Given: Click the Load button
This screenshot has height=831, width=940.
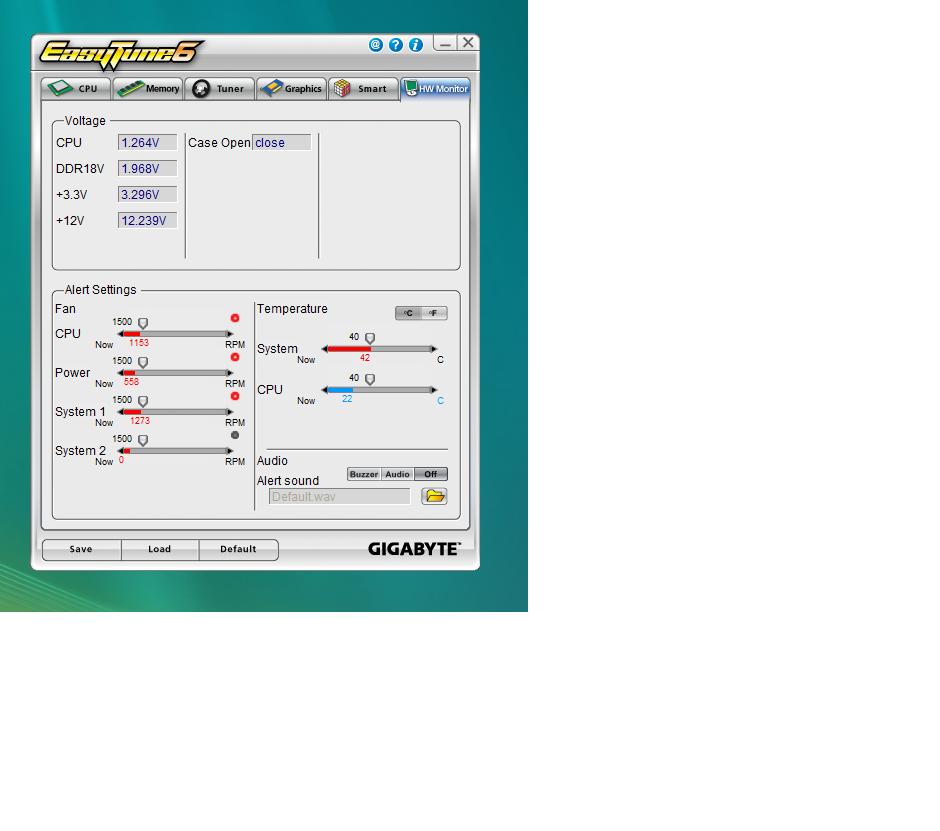Looking at the screenshot, I should (159, 549).
